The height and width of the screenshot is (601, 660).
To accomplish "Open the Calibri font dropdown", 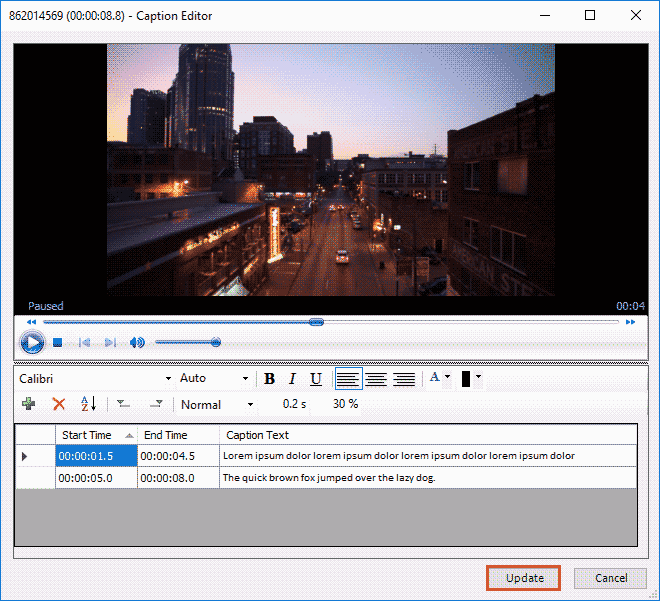I will 168,379.
